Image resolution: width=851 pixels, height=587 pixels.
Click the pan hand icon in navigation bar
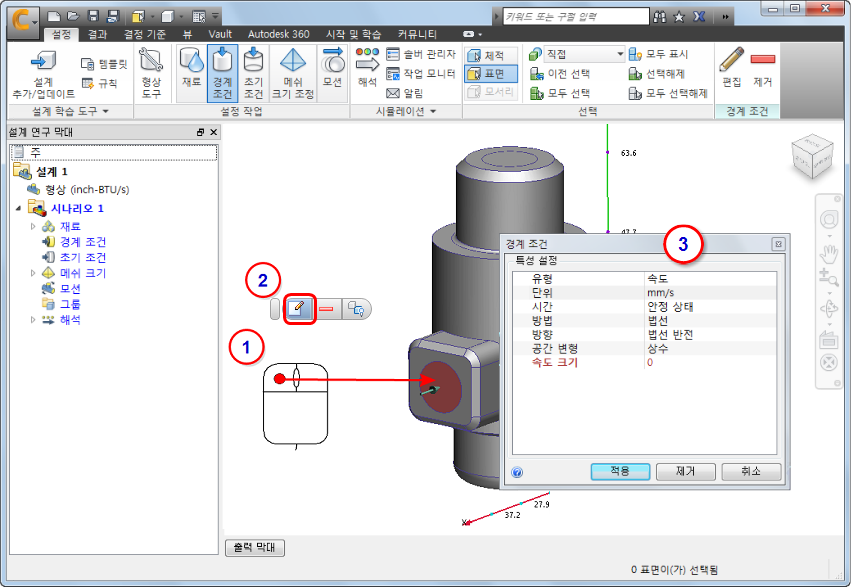point(829,253)
